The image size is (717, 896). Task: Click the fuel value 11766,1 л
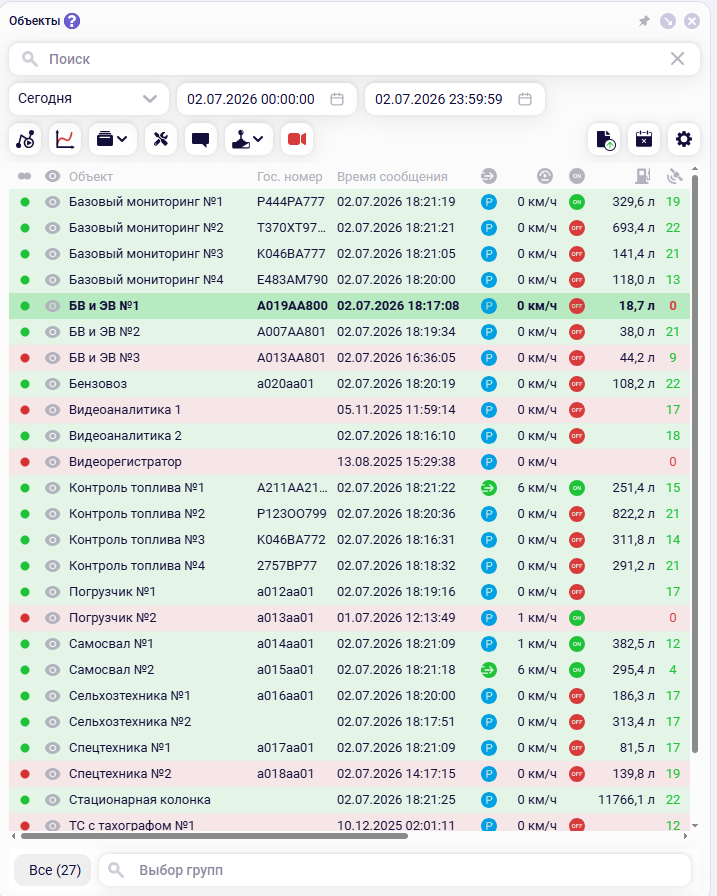point(626,800)
